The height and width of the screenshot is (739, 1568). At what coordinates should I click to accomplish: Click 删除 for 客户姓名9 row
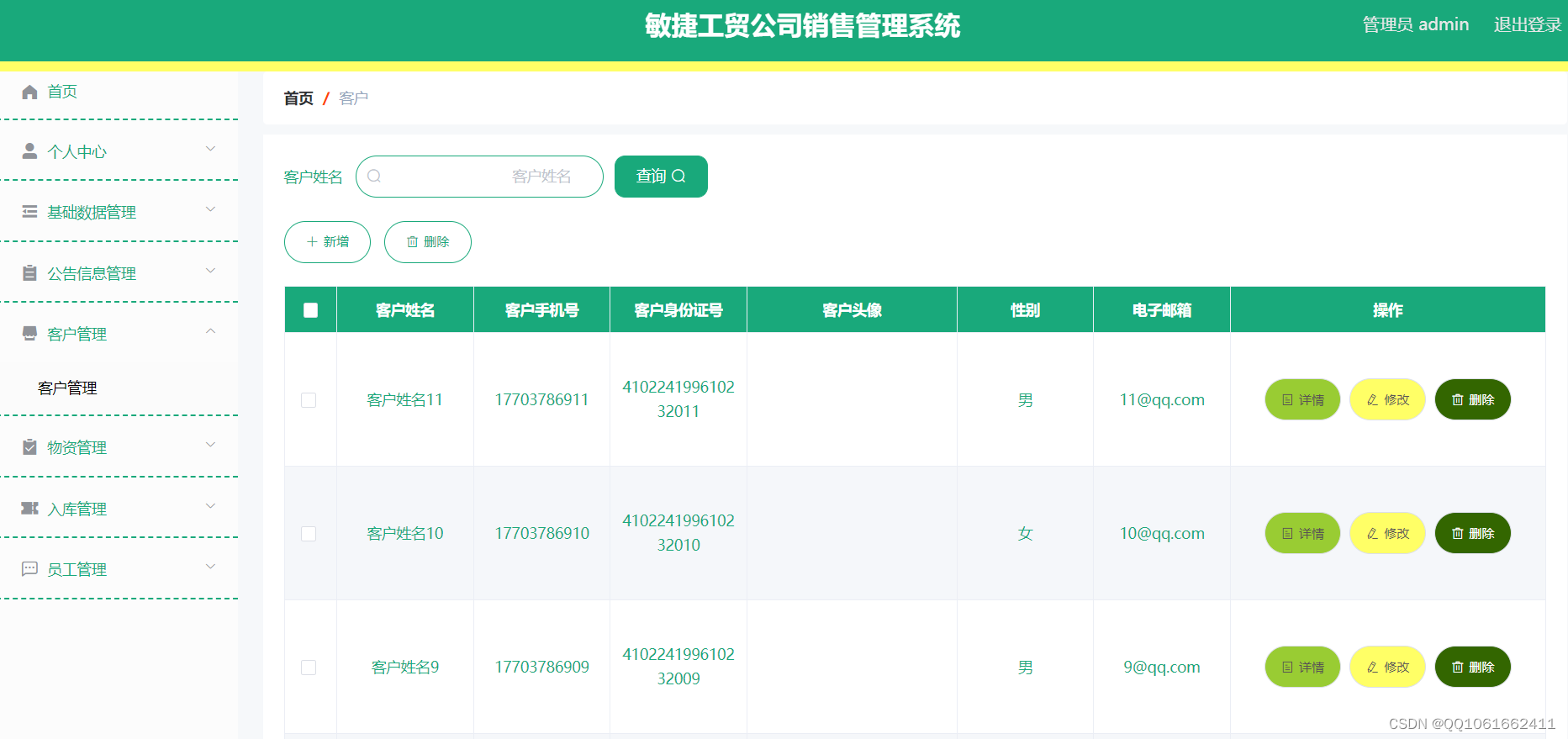[x=1472, y=667]
